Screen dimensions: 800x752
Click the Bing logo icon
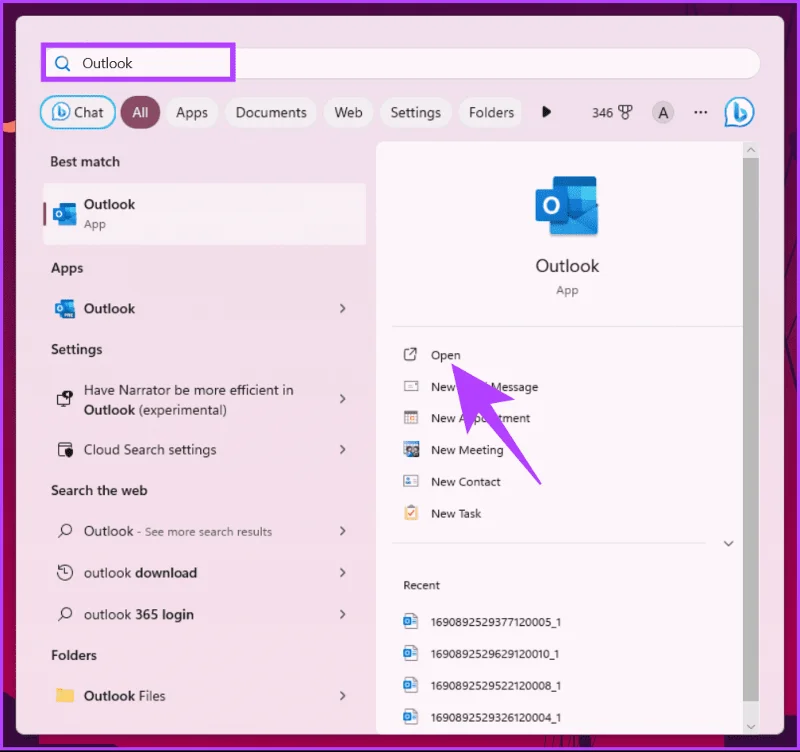point(739,112)
